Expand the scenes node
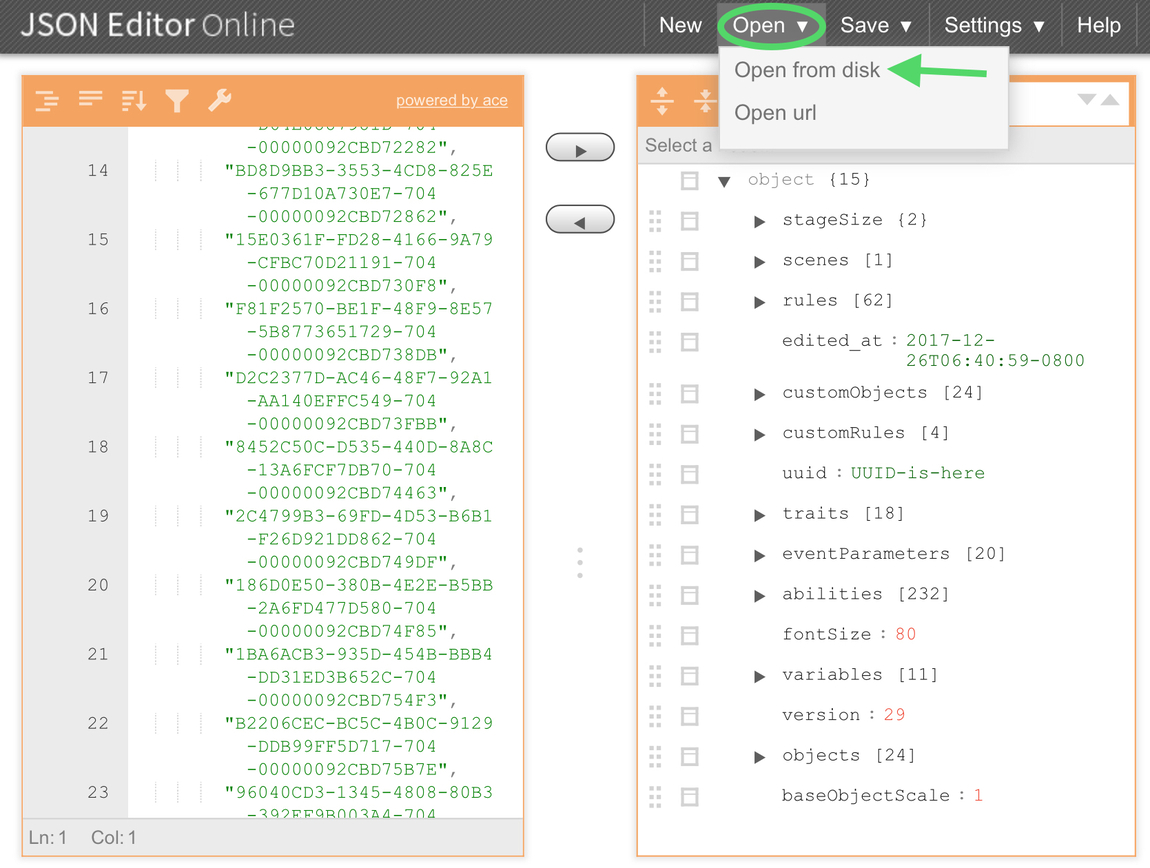Viewport: 1150px width, 868px height. [x=759, y=262]
